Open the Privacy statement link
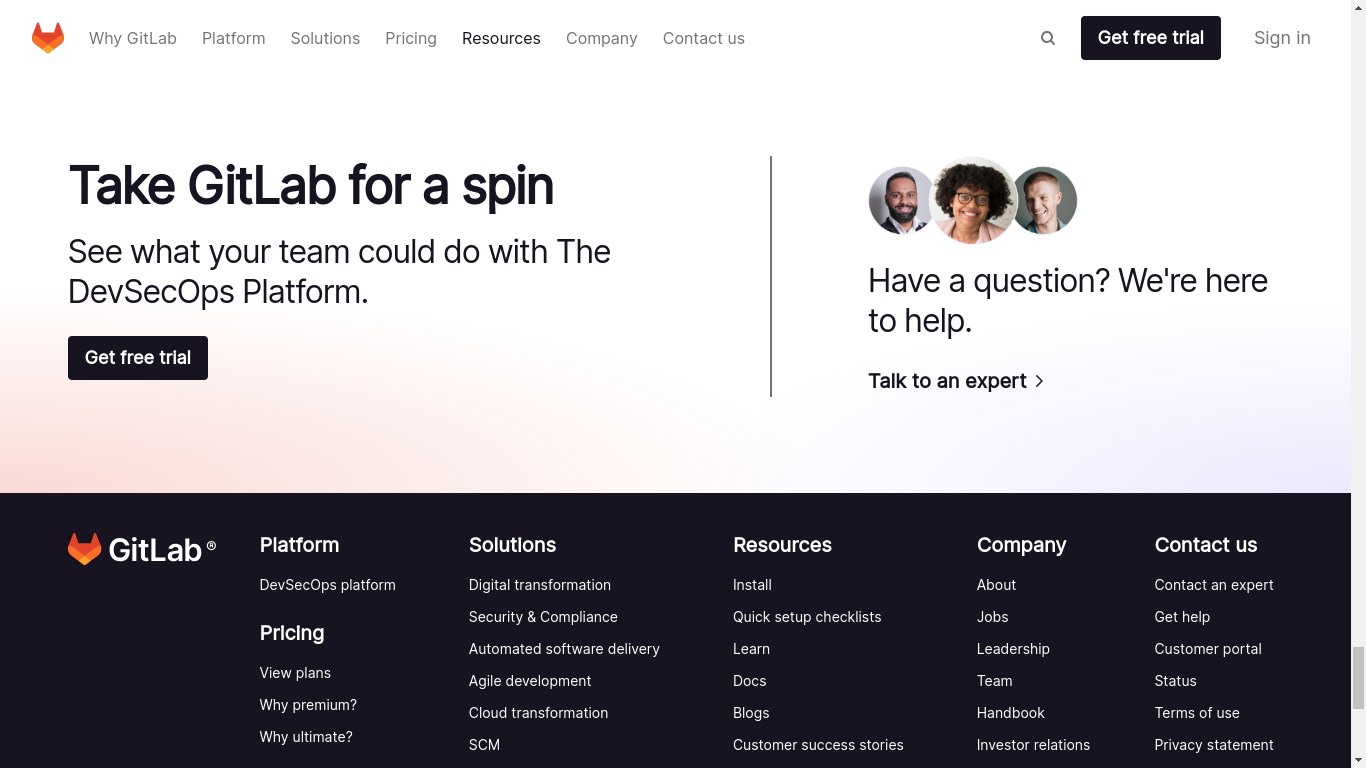The image size is (1366, 768). click(1214, 745)
